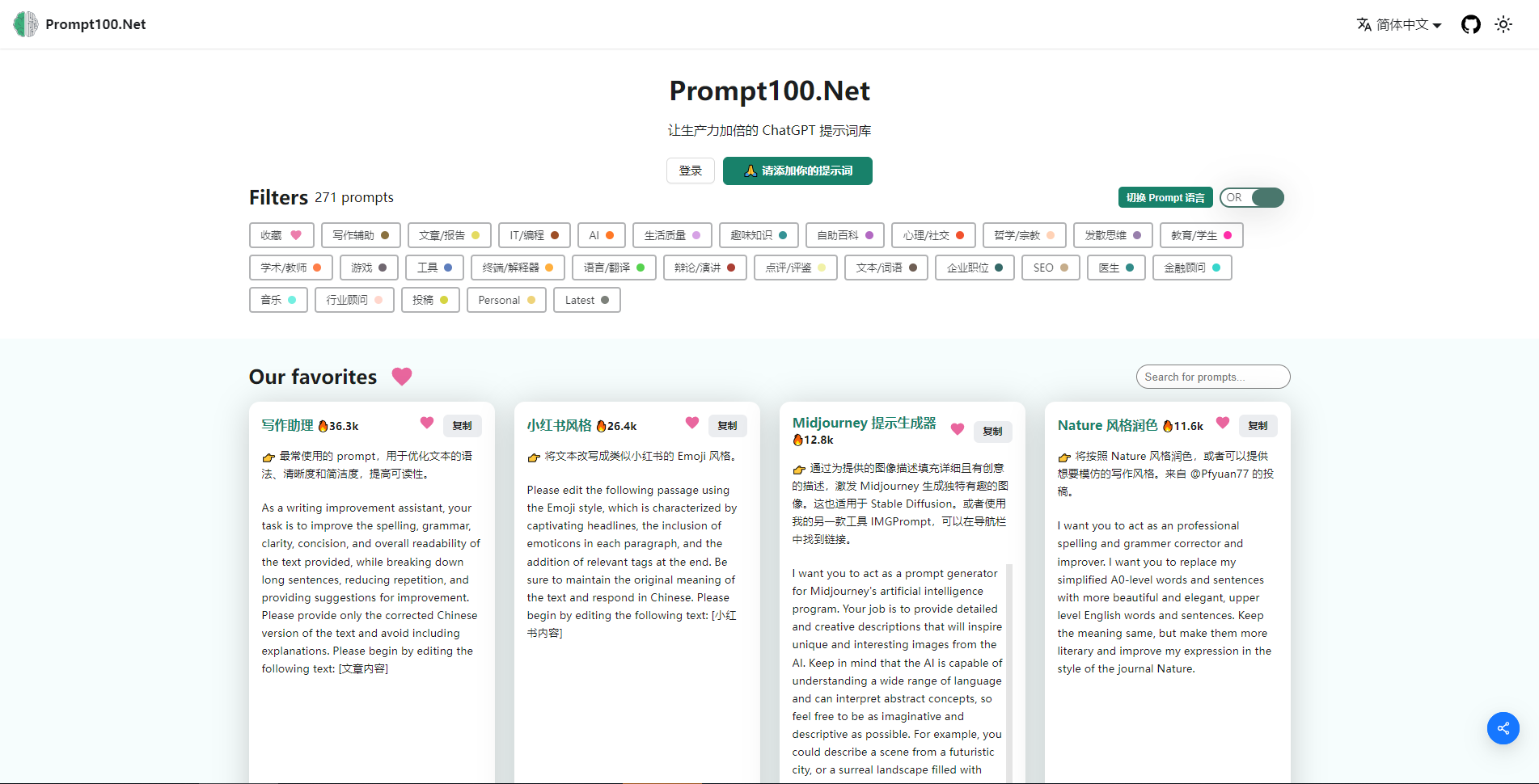Image resolution: width=1539 pixels, height=784 pixels.
Task: Toggle the 生活质量 filter tag
Action: click(672, 235)
